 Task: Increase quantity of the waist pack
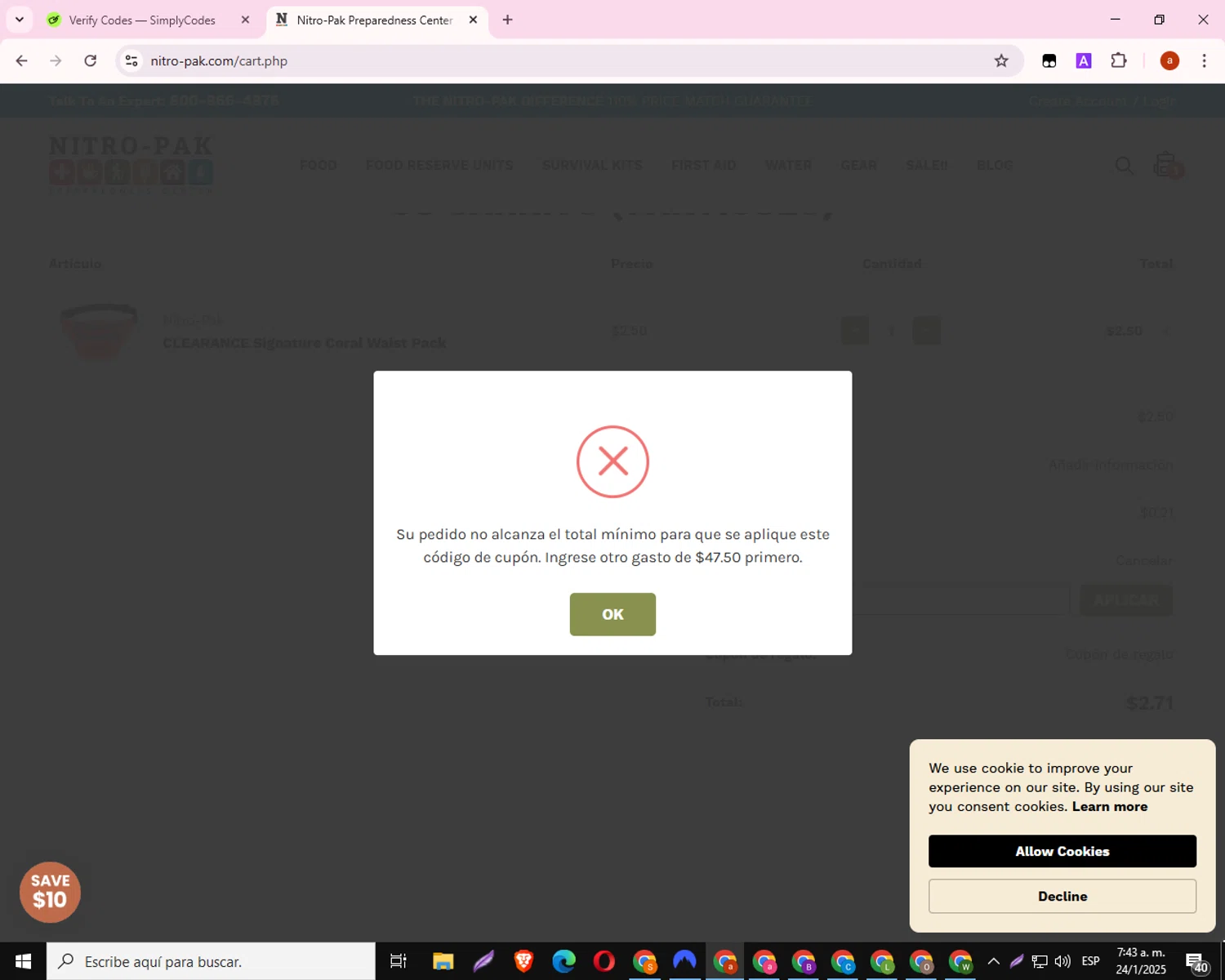click(x=926, y=331)
